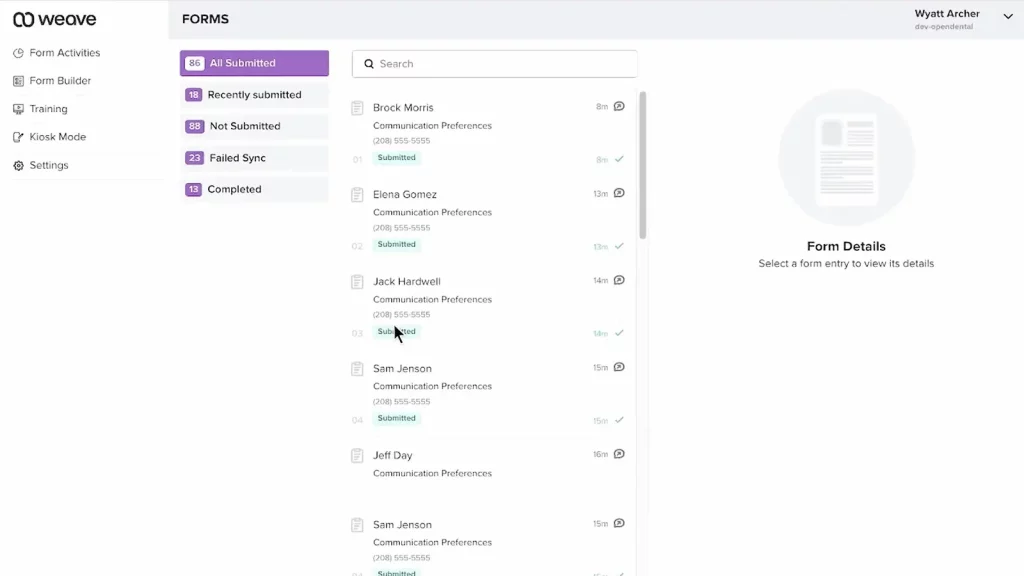Expand the Wyatt Archer account dropdown
The width and height of the screenshot is (1024, 576).
1007,16
